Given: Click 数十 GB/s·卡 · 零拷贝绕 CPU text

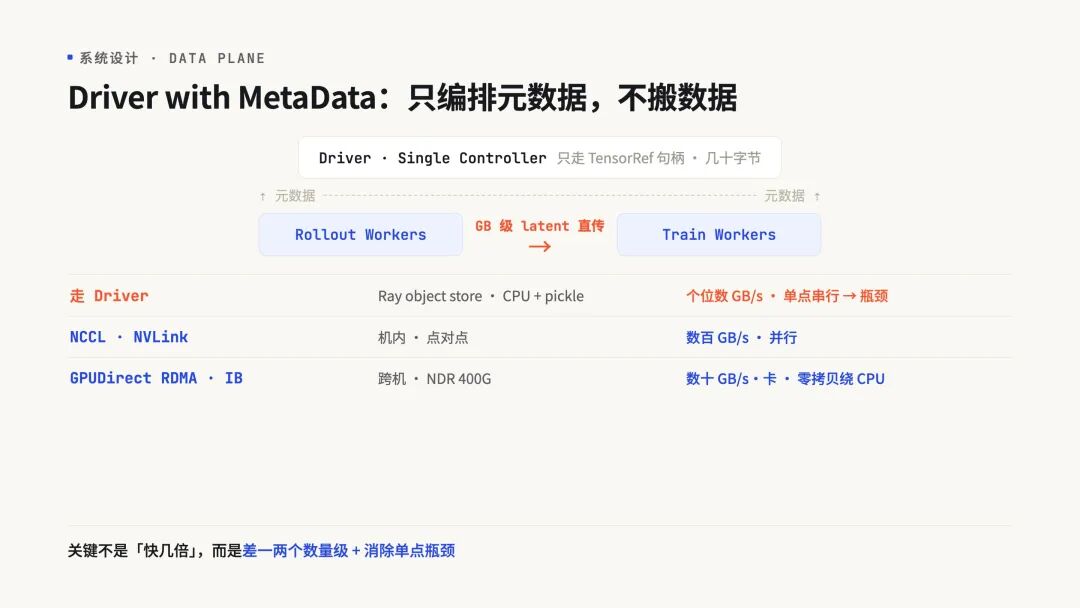Looking at the screenshot, I should [785, 379].
